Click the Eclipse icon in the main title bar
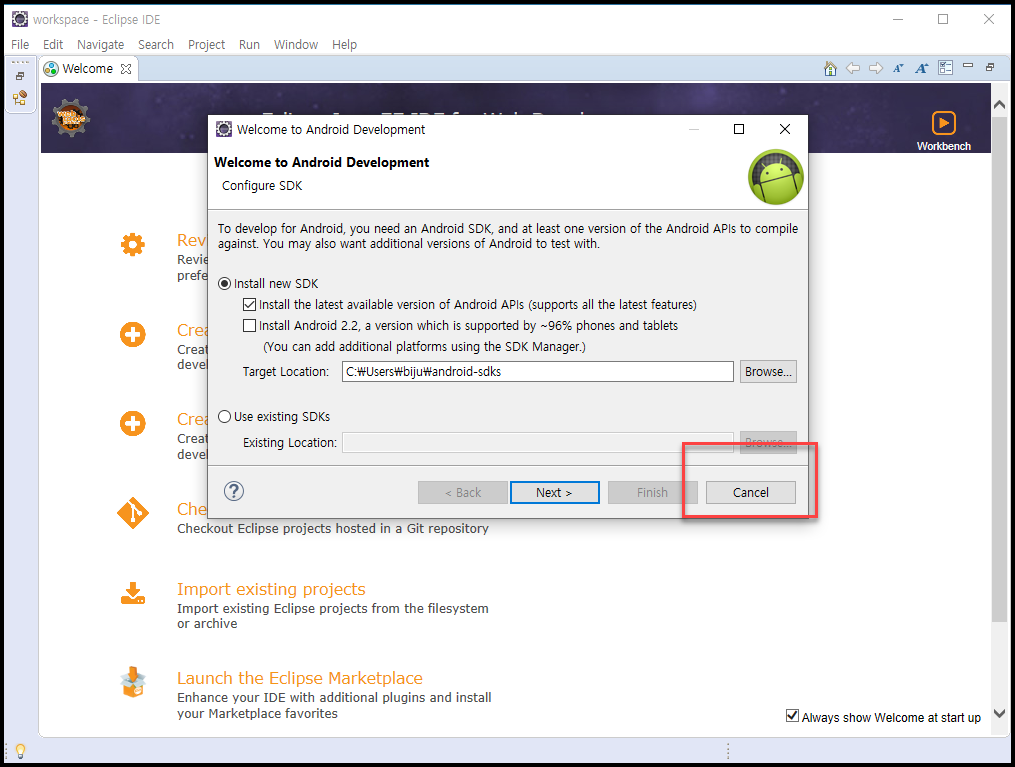1015x767 pixels. (x=20, y=19)
